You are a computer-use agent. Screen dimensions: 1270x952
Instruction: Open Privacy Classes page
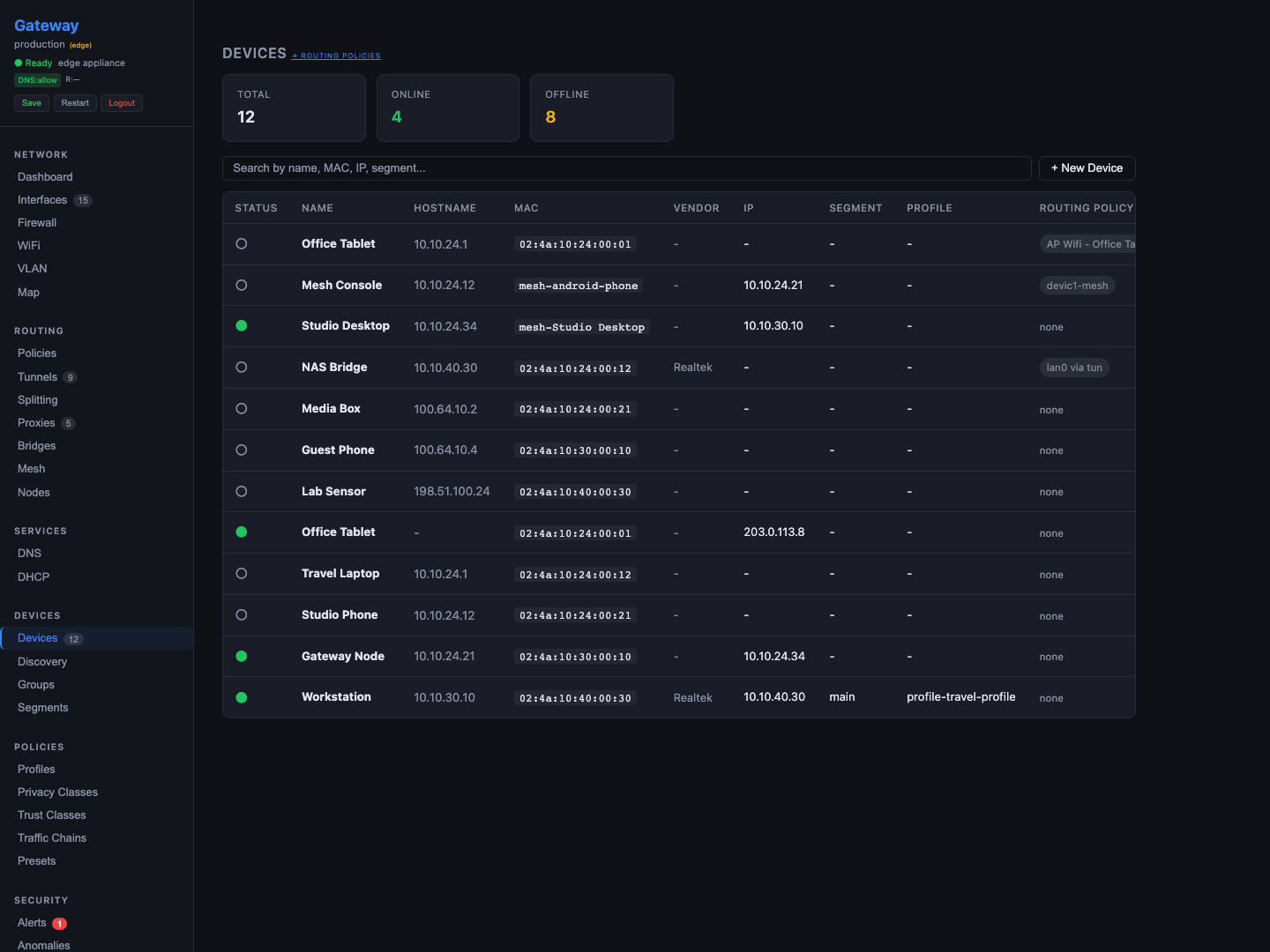click(x=57, y=792)
